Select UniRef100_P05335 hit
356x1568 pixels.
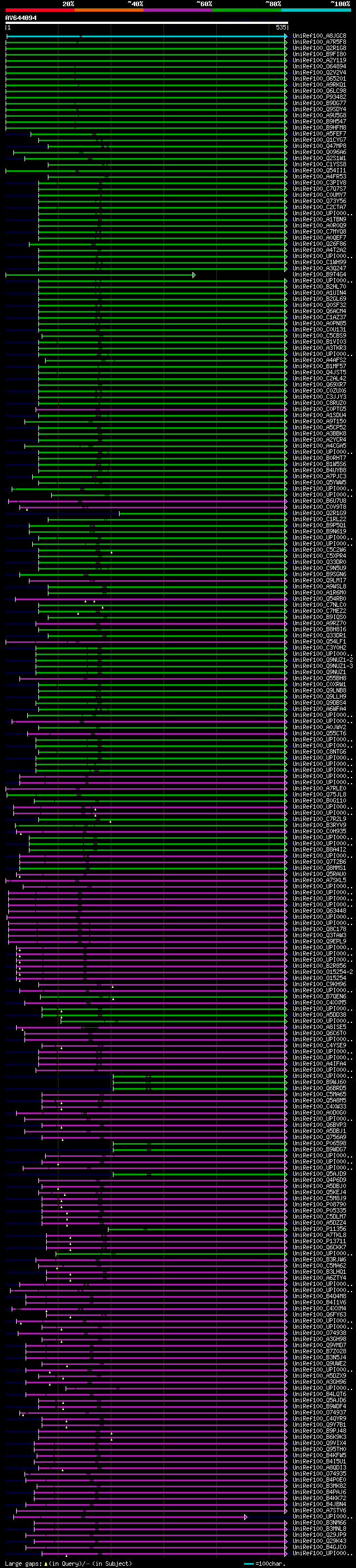[319, 1211]
